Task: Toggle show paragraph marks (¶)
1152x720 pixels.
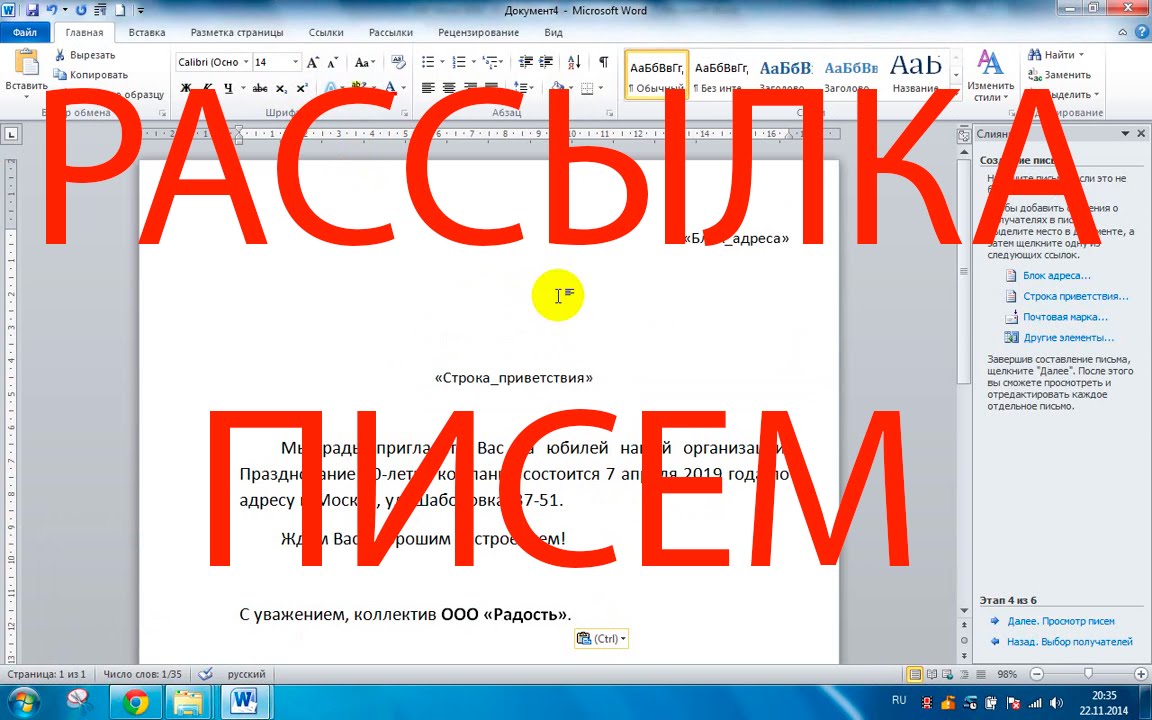Action: pos(603,62)
